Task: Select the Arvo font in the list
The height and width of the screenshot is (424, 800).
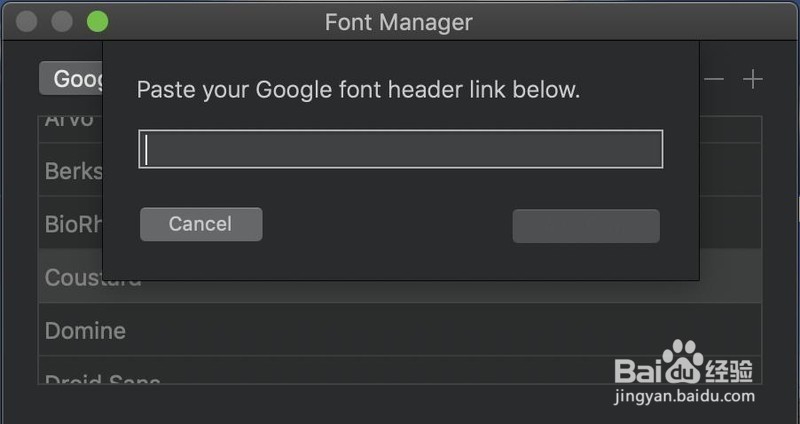Action: click(x=70, y=122)
